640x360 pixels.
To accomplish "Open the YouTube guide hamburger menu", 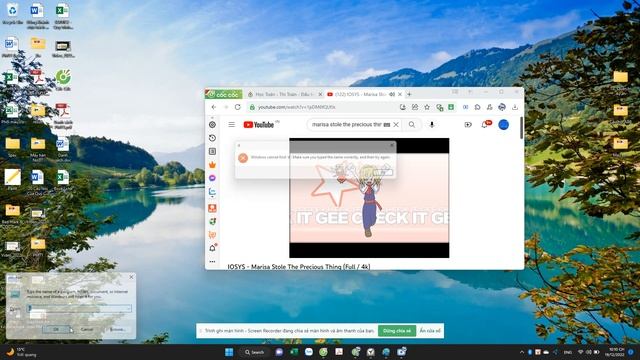I will [231, 124].
